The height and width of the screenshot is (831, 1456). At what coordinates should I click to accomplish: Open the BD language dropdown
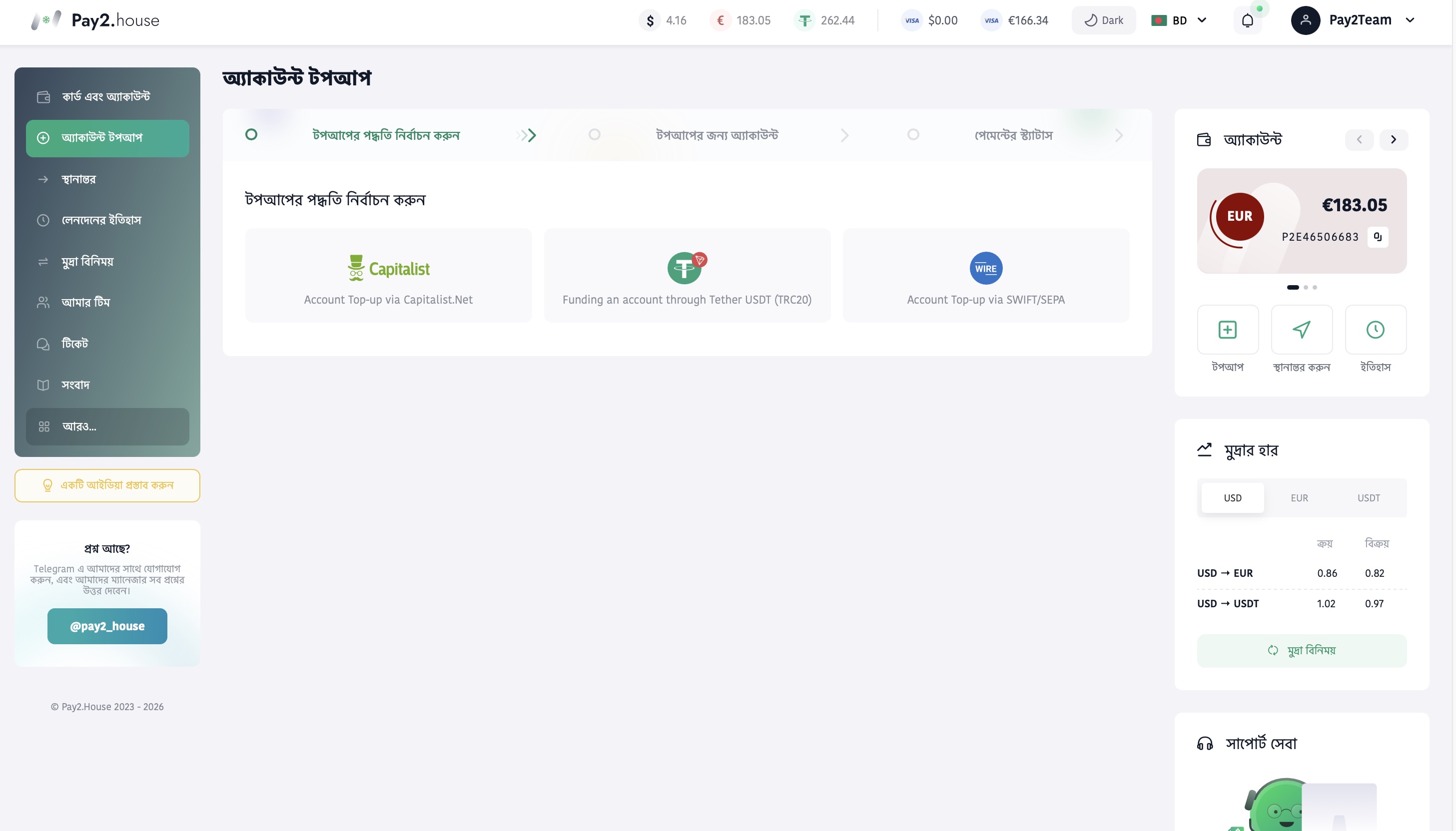point(1179,20)
